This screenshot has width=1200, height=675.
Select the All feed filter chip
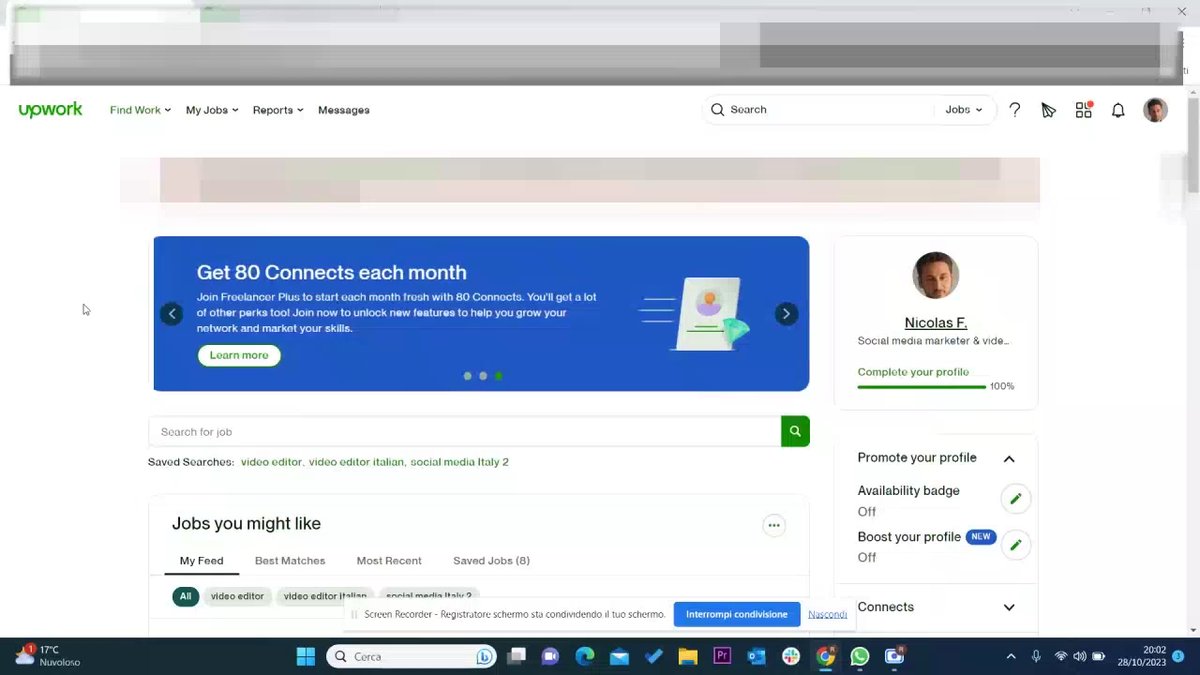click(x=185, y=596)
